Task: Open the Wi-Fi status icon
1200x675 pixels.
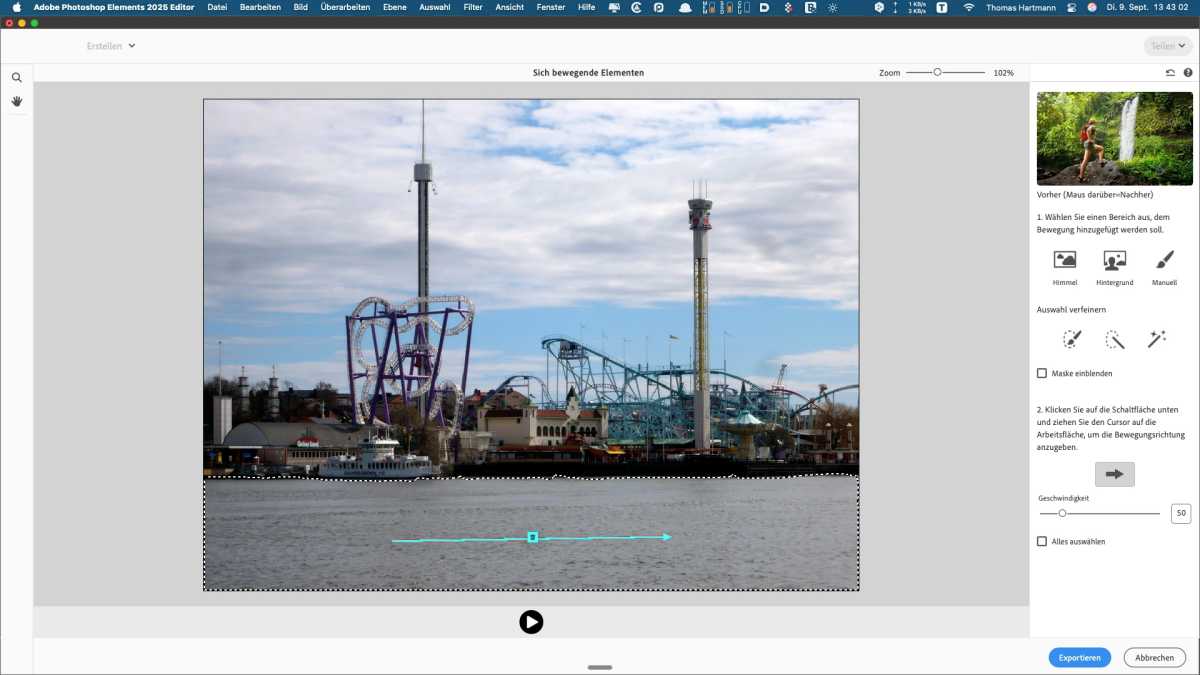Action: (968, 7)
